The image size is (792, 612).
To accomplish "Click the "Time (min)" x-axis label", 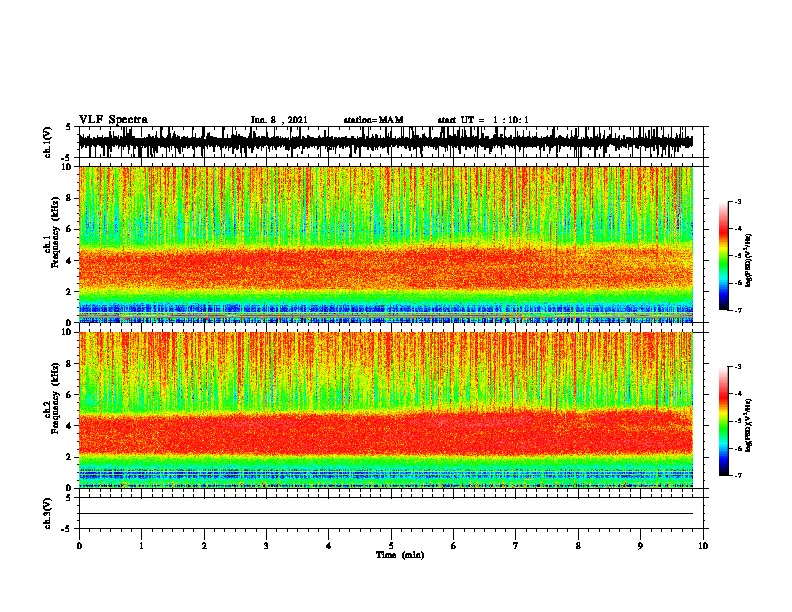I will click(400, 555).
